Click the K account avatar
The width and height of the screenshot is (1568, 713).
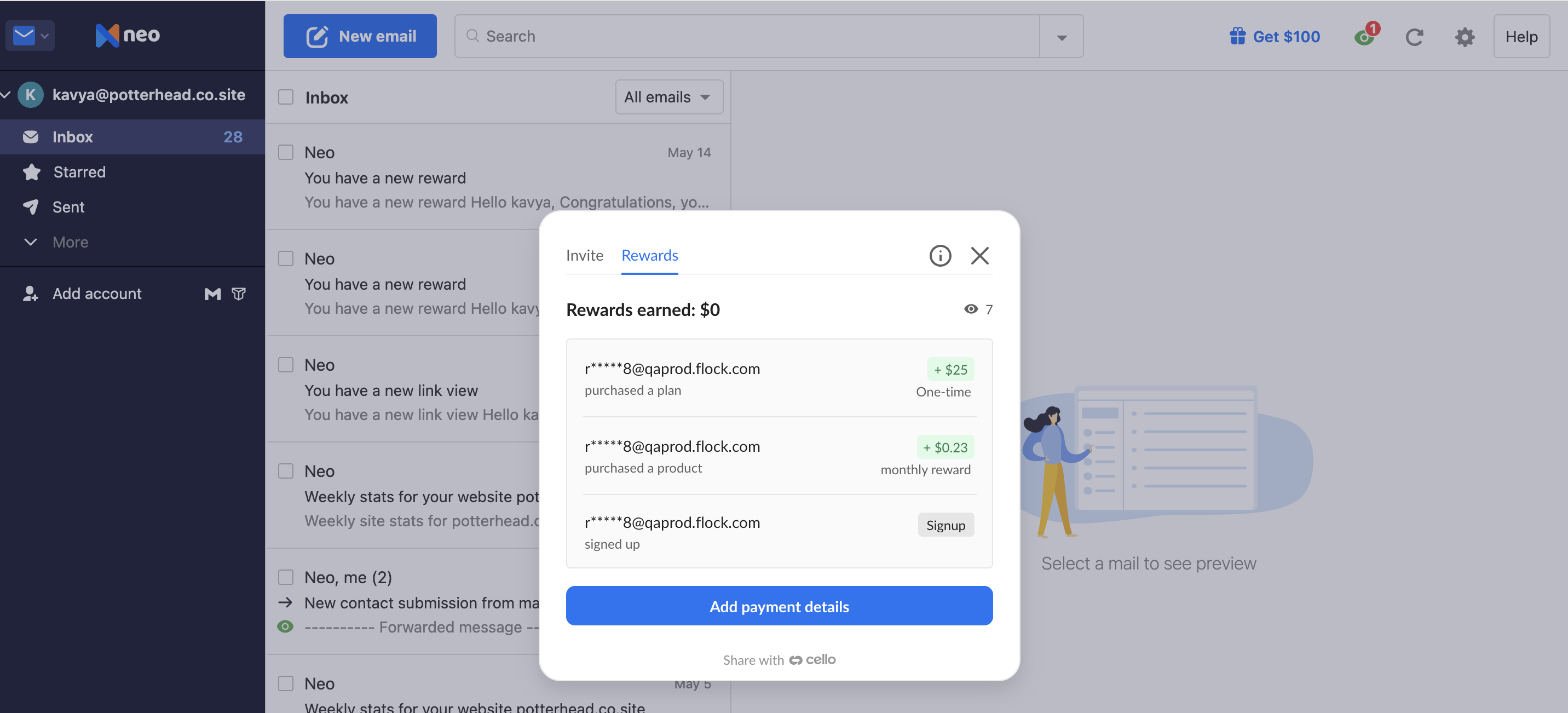30,94
